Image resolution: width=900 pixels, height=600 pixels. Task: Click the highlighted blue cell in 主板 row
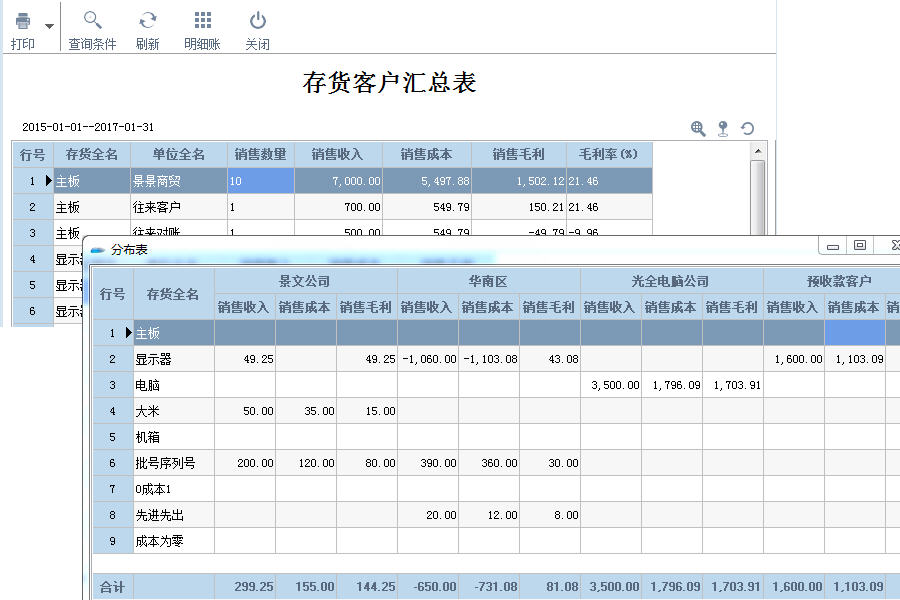855,333
